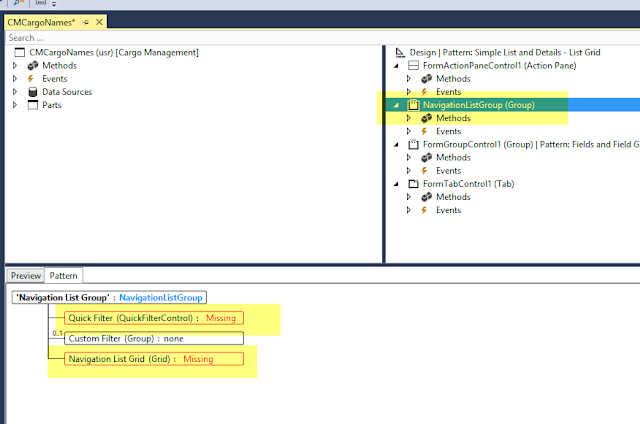Viewport: 640px width, 424px height.
Task: Select FormTabControl1 (Tab) row
Action: point(469,184)
